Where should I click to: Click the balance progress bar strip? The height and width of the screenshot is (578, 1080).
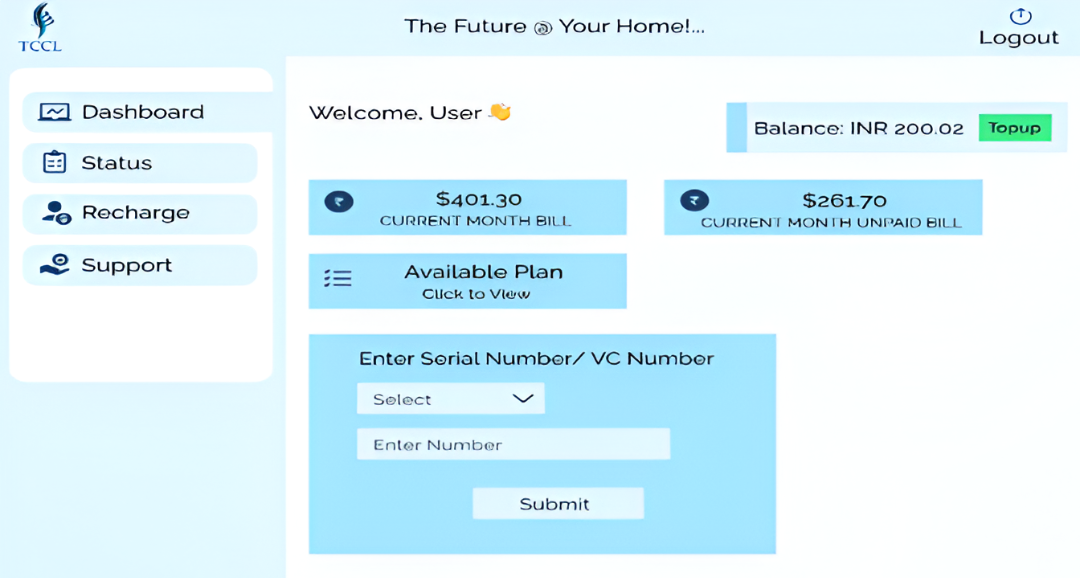click(x=737, y=128)
